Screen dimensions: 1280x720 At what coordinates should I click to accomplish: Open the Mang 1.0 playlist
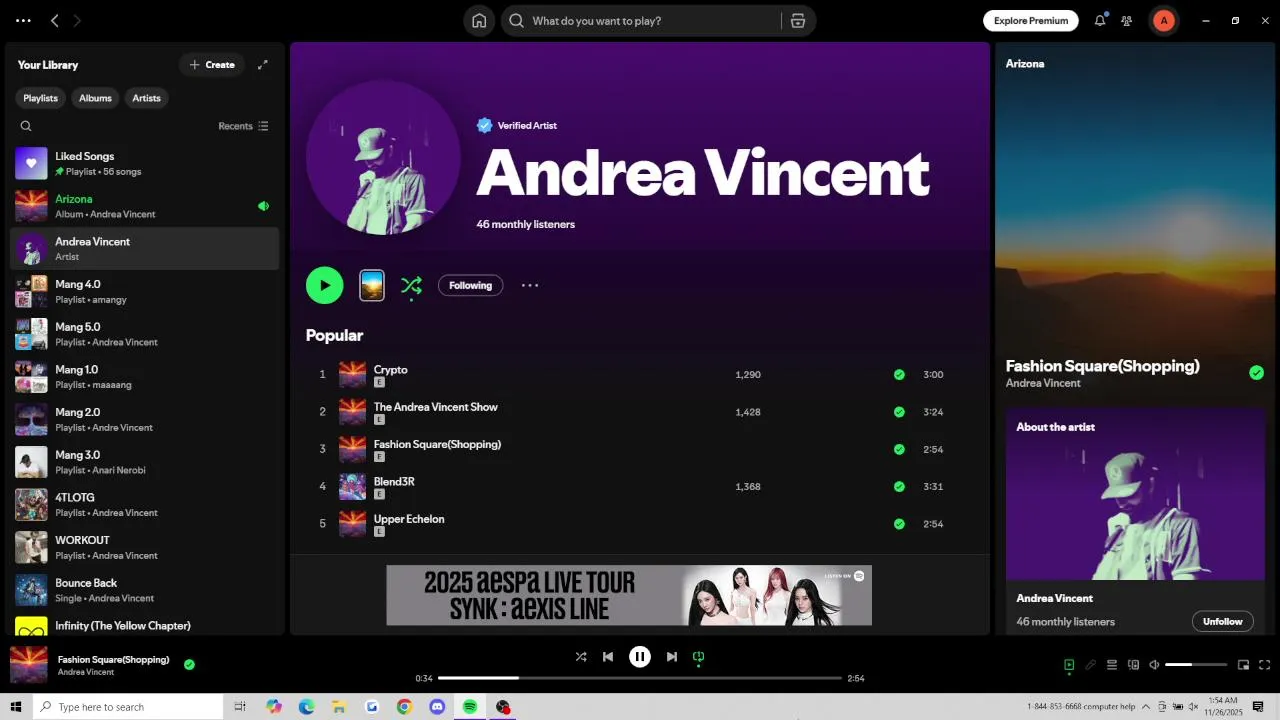click(144, 376)
